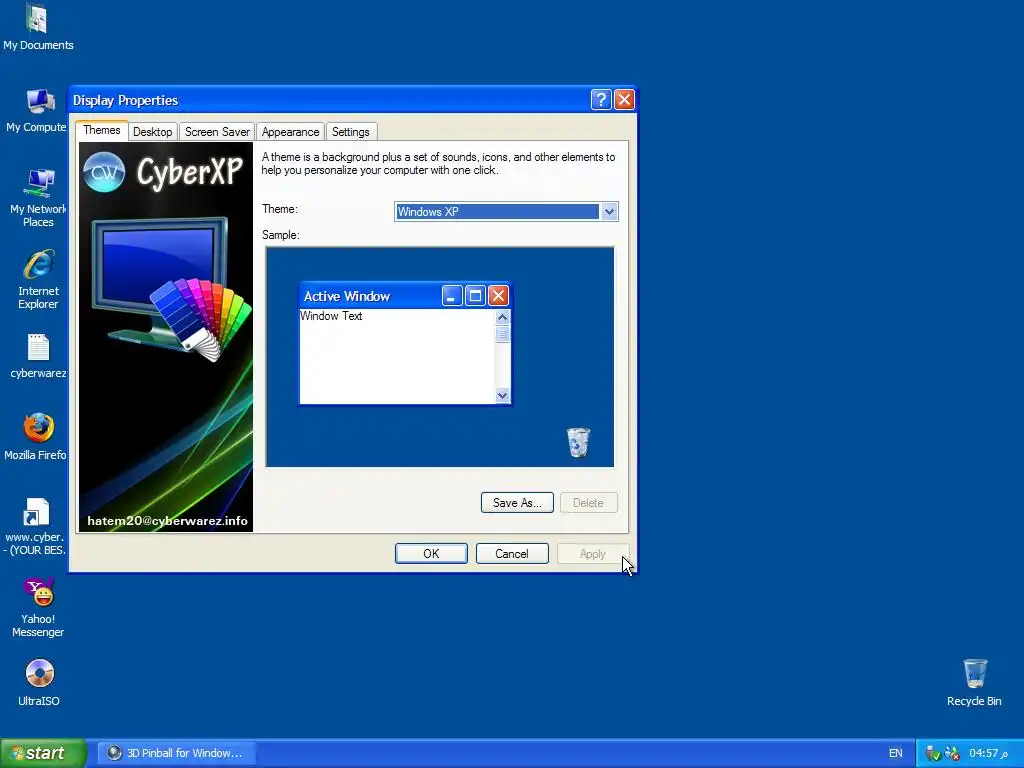
Task: Click the sample window scrollbar down arrow
Action: 502,395
